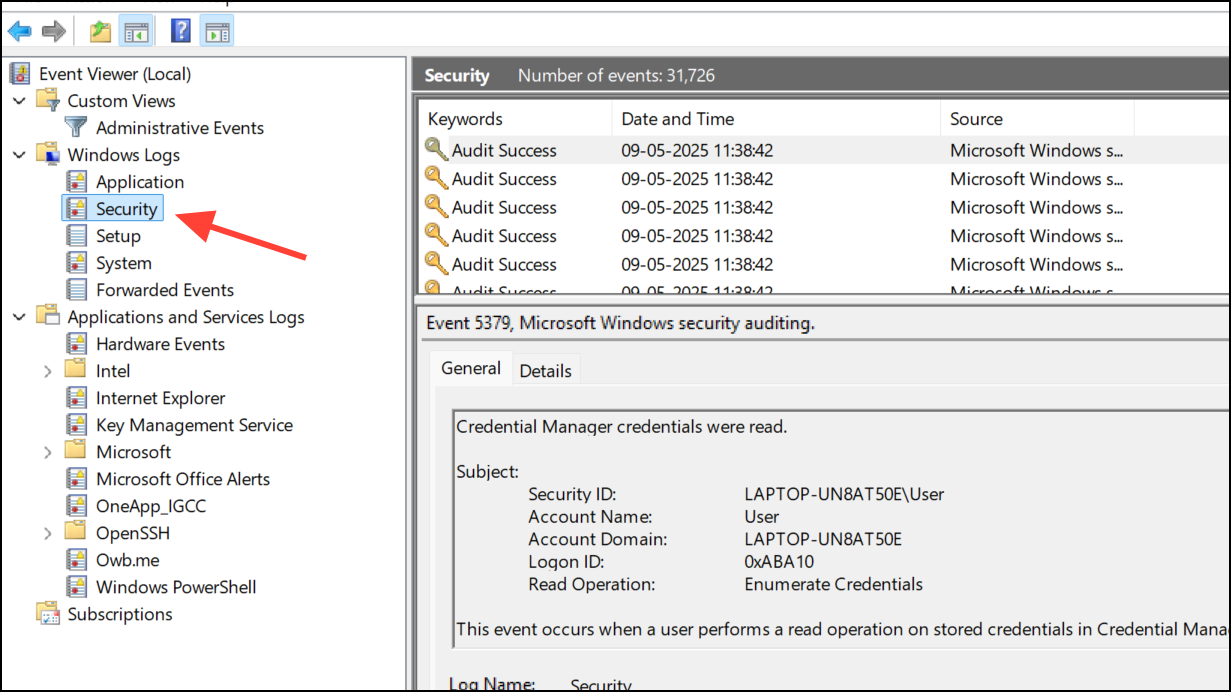Open the Windows PowerShell log
The image size is (1231, 692).
coord(176,587)
